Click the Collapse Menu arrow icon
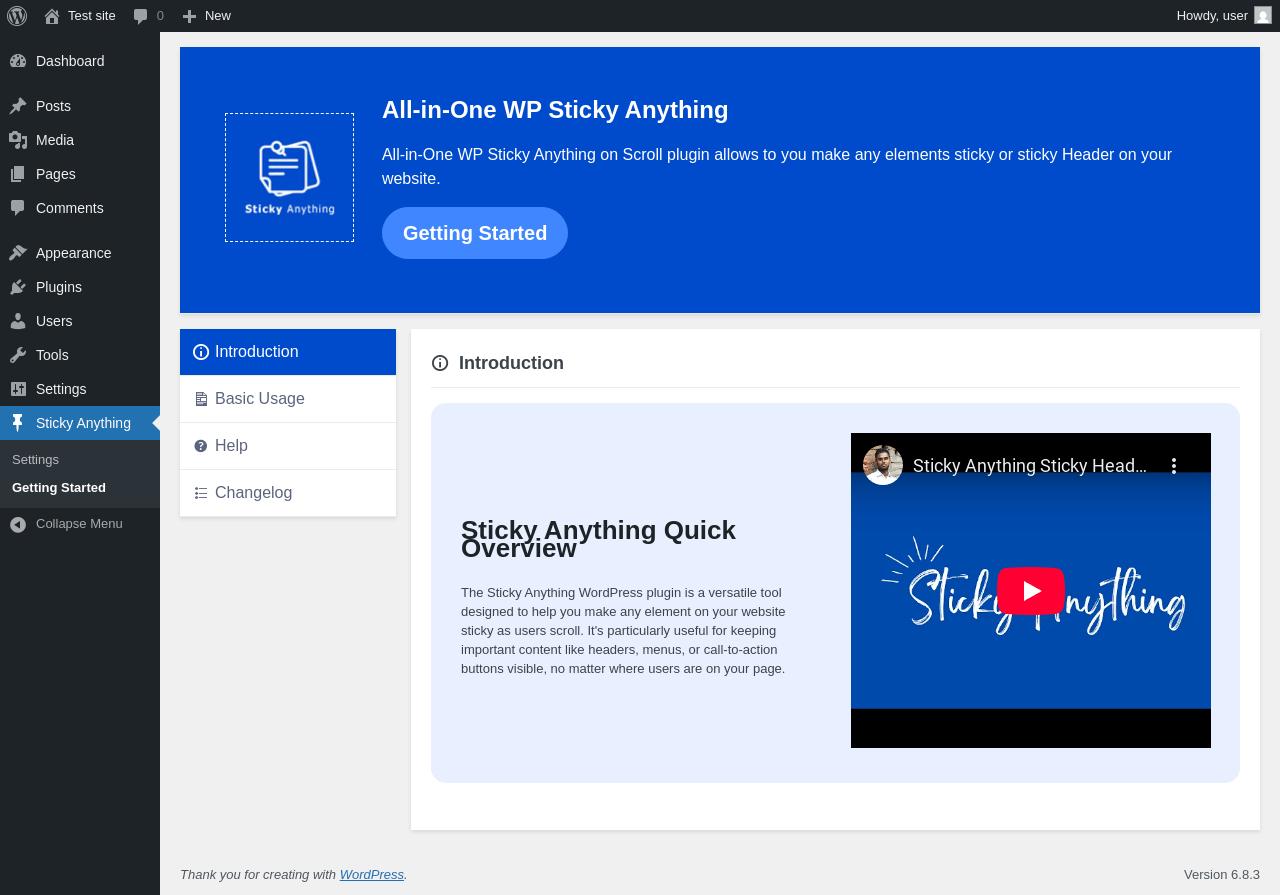Image resolution: width=1280 pixels, height=895 pixels. point(18,524)
